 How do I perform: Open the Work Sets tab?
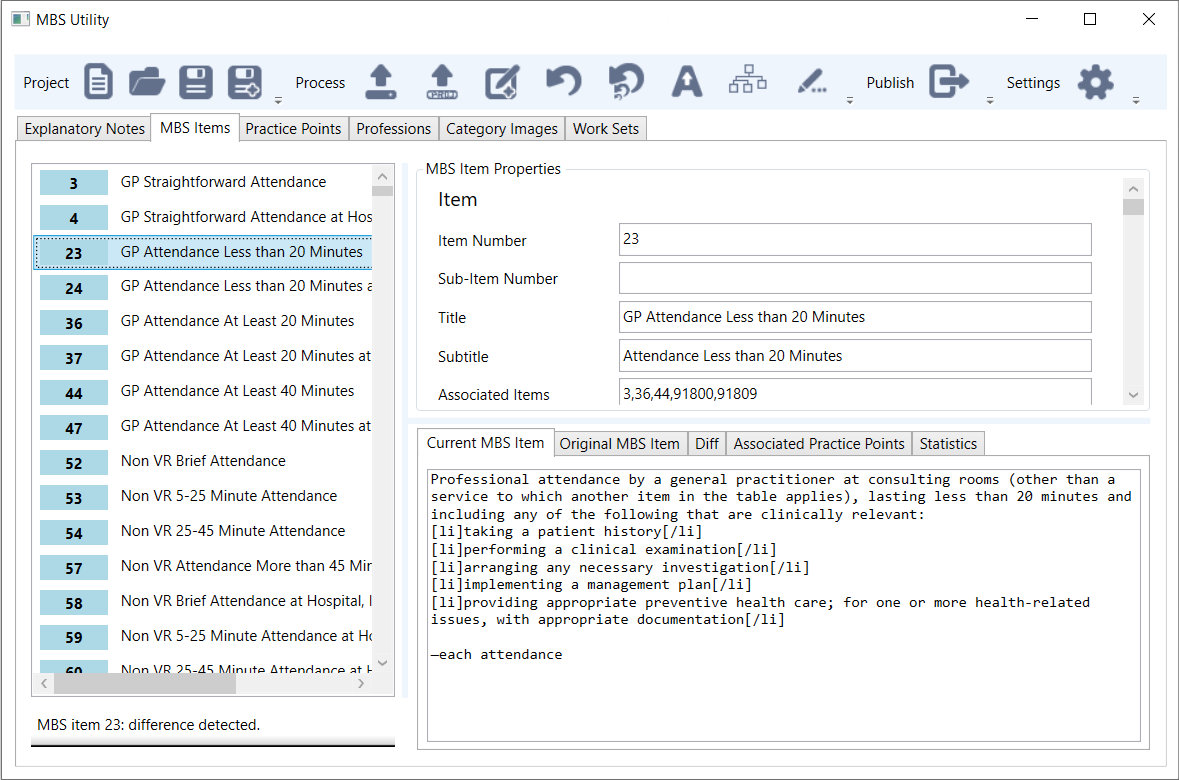tap(605, 129)
